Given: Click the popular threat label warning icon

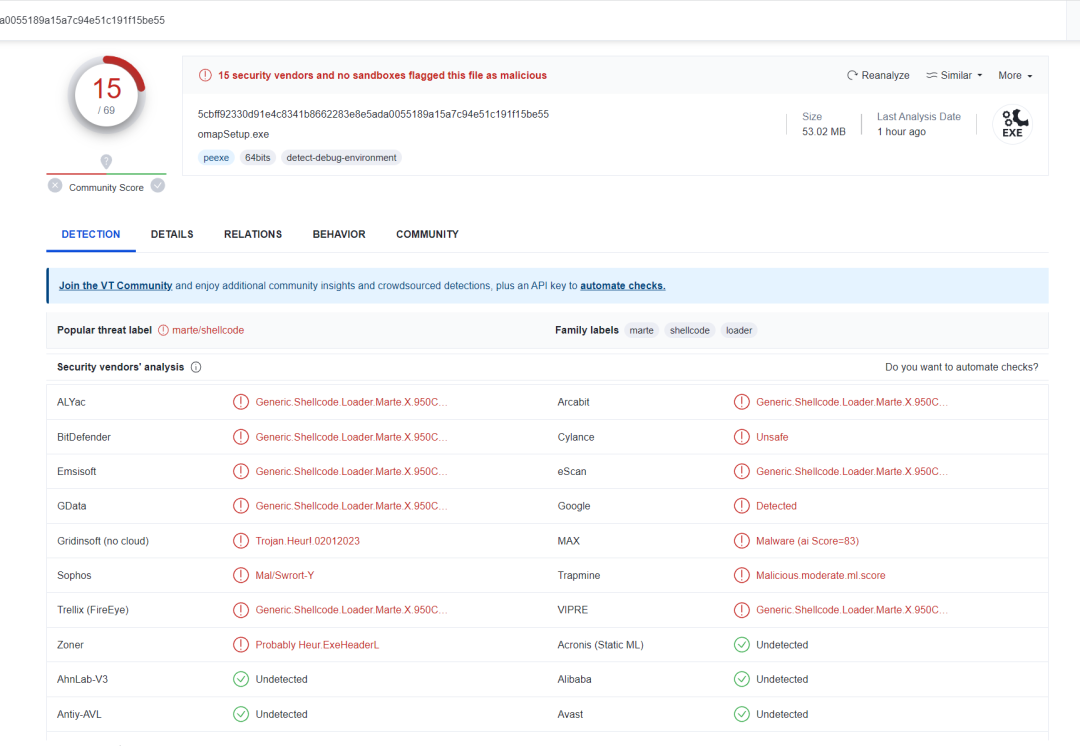Looking at the screenshot, I should 163,330.
